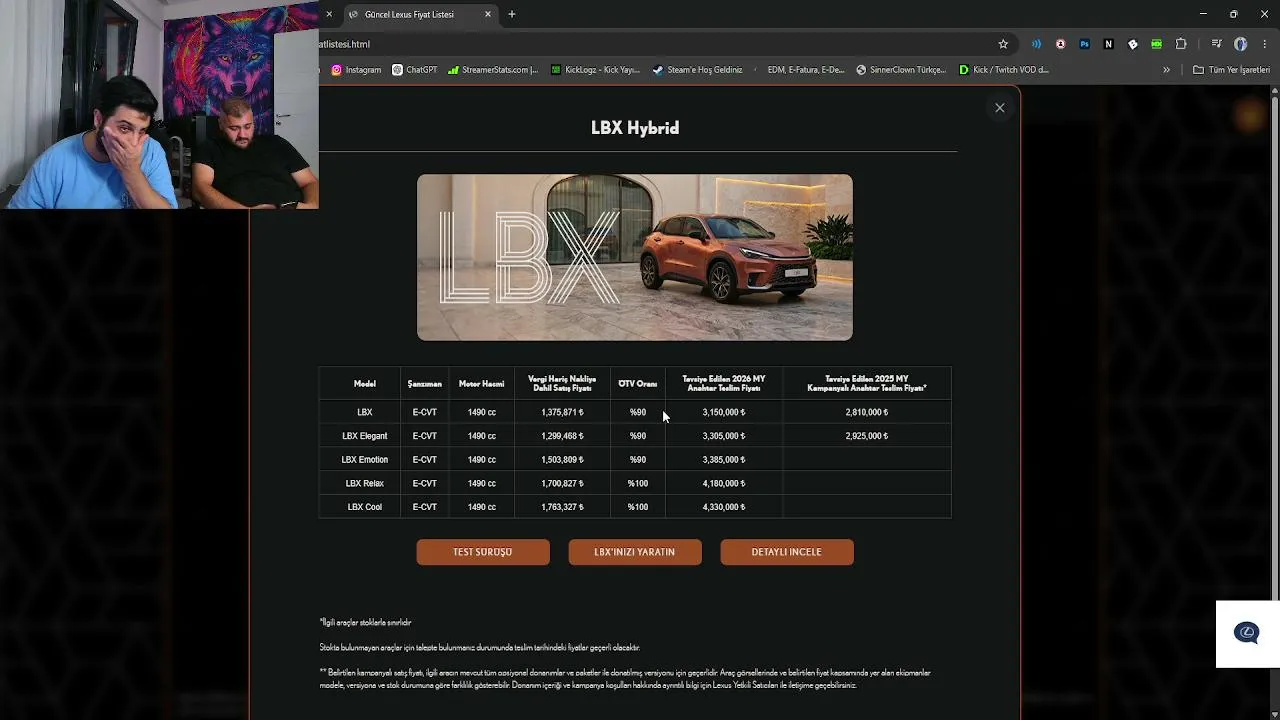Viewport: 1280px width, 720px height.
Task: Open a new browser tab
Action: [x=512, y=14]
